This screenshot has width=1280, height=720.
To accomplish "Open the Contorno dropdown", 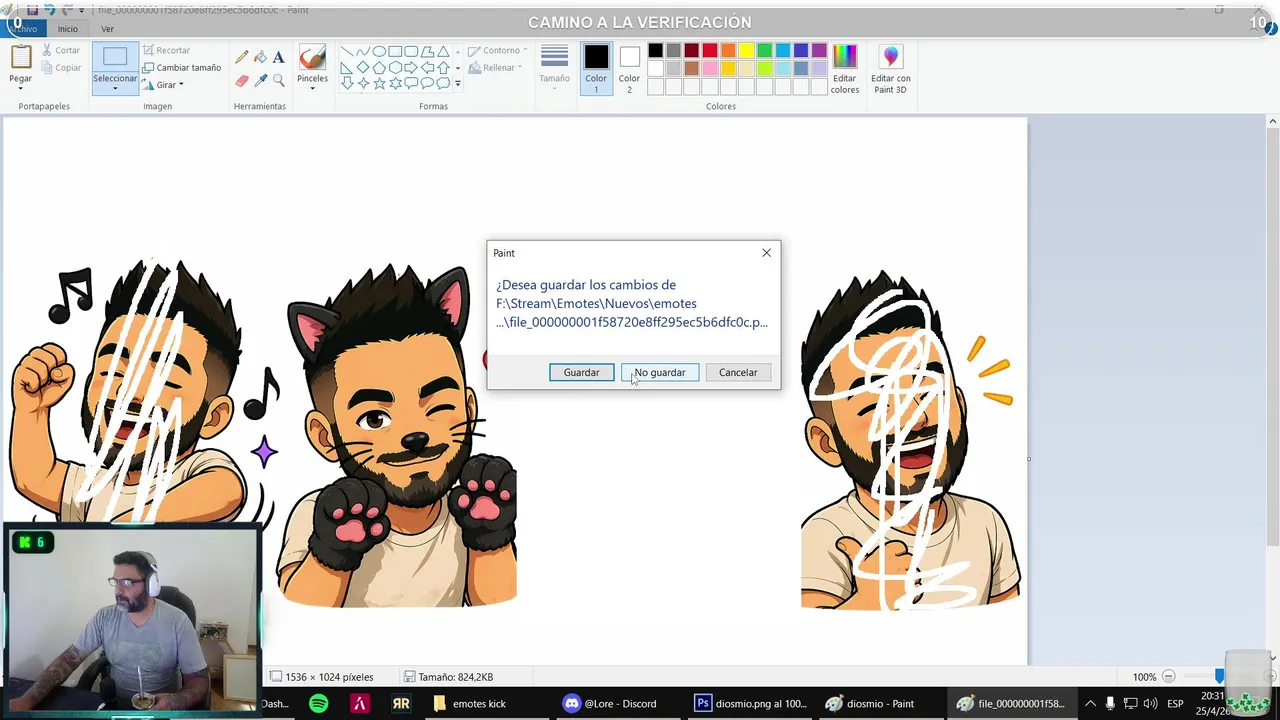I will coord(498,50).
